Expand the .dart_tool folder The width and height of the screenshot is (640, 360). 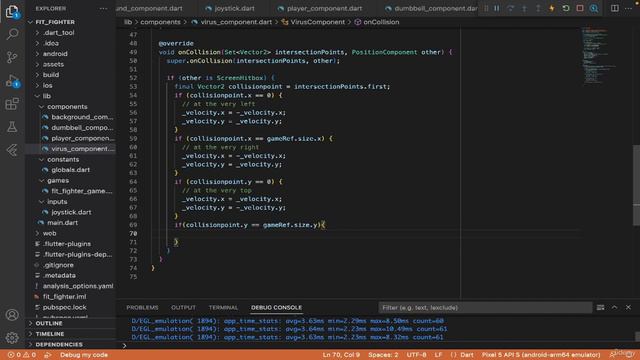click(x=58, y=33)
